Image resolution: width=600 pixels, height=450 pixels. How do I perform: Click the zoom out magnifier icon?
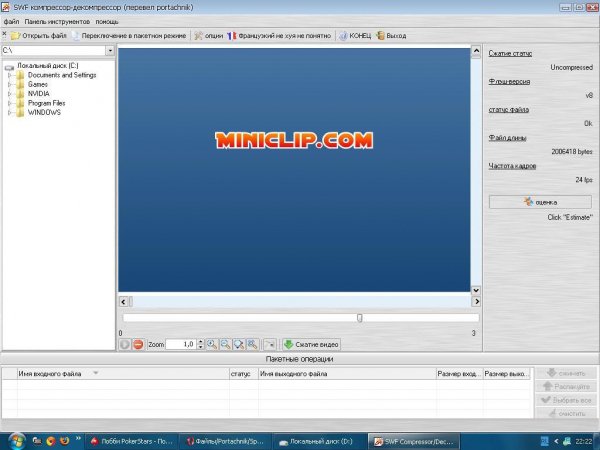(225, 344)
